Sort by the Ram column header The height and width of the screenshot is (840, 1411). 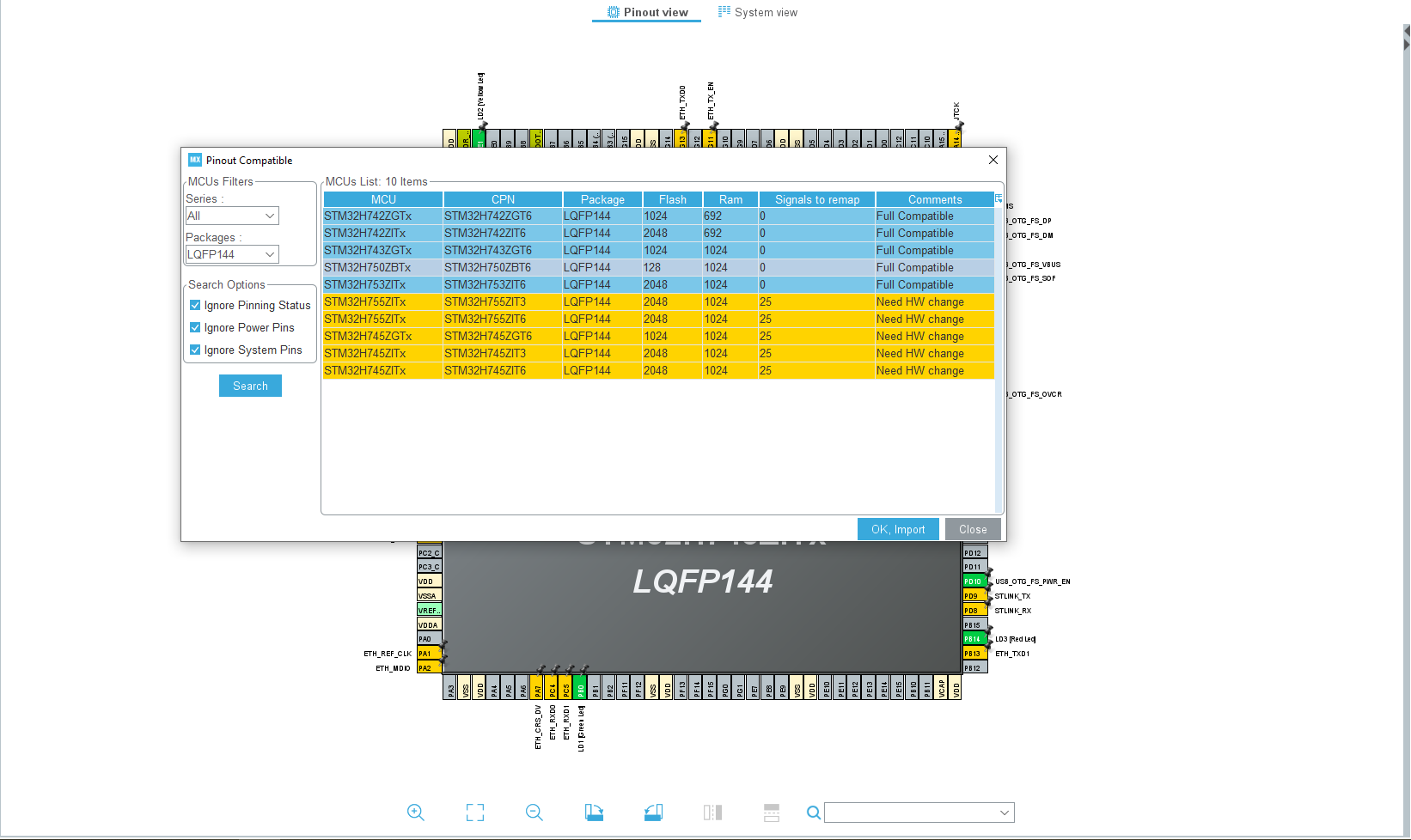coord(730,199)
